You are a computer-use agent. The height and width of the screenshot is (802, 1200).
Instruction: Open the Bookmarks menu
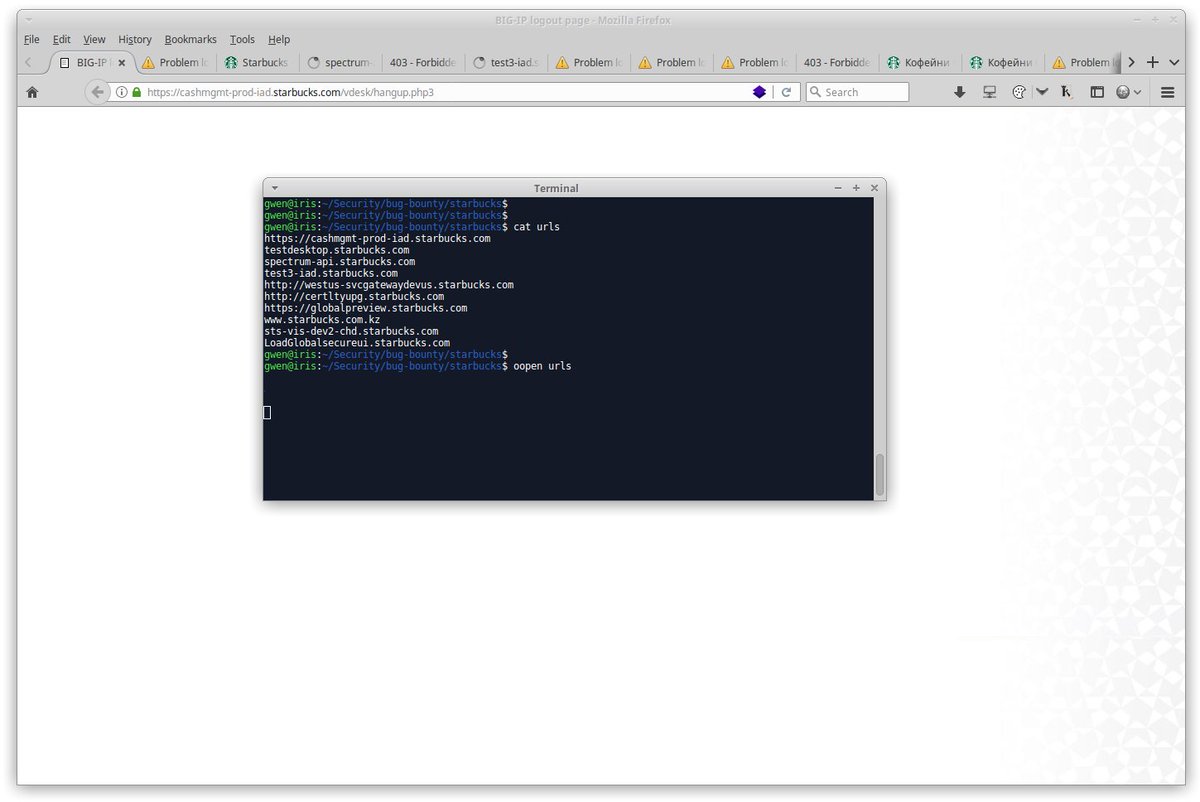coord(191,39)
